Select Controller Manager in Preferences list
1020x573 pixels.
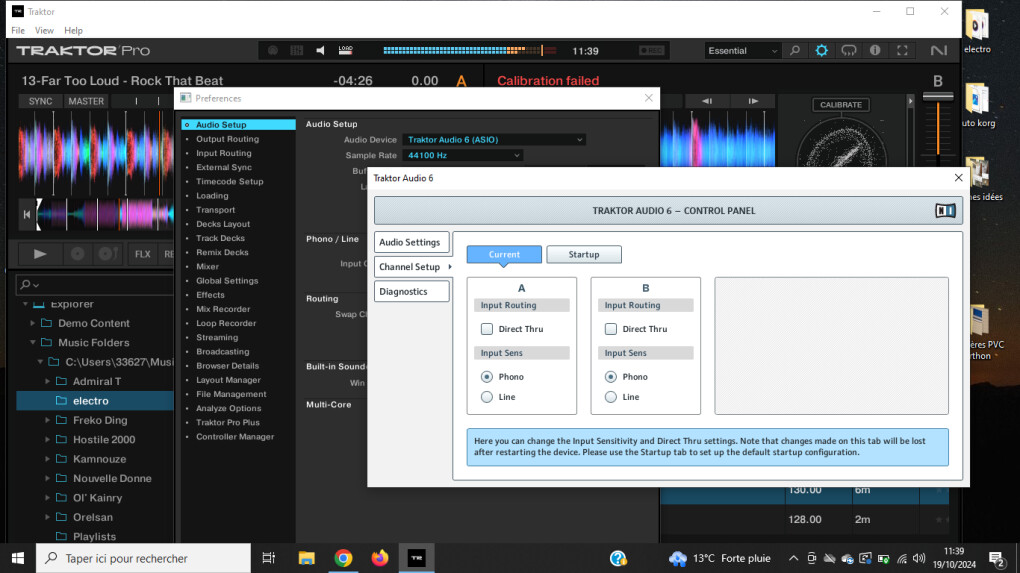pyautogui.click(x=235, y=437)
